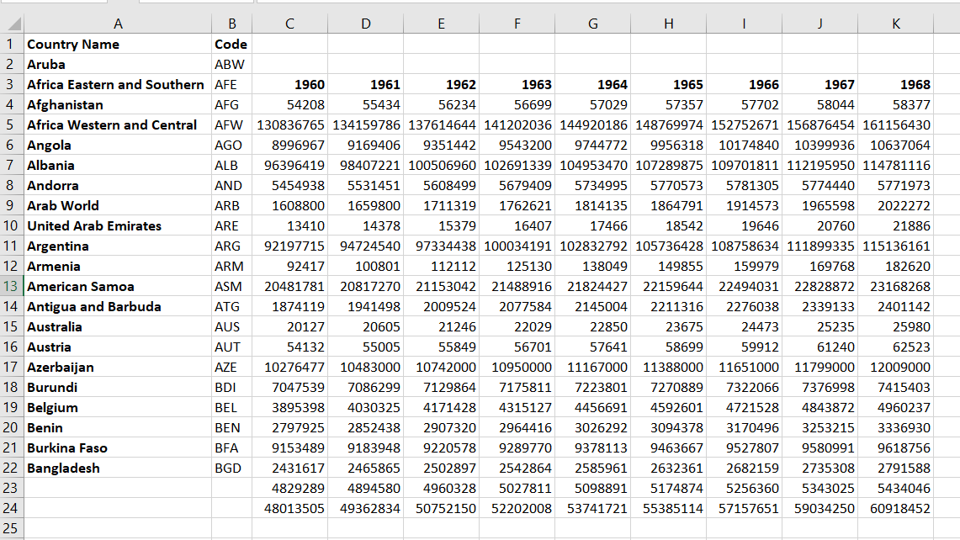Screen dimensions: 960x540
Task: Select cell containing 4829289
Action: point(290,489)
